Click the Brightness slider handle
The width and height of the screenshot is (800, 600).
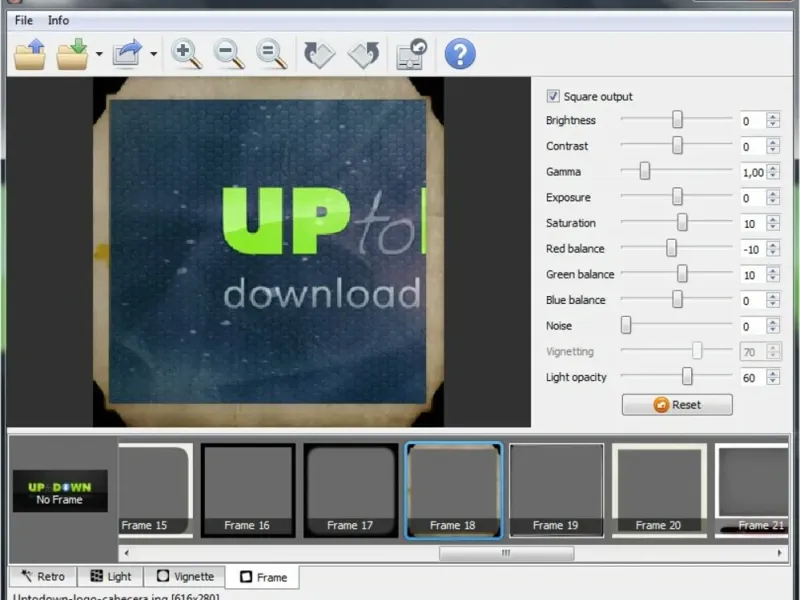point(677,120)
